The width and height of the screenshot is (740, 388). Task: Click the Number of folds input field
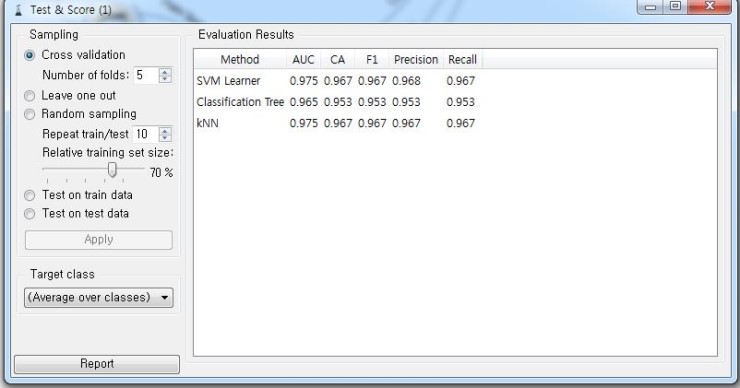tap(146, 75)
